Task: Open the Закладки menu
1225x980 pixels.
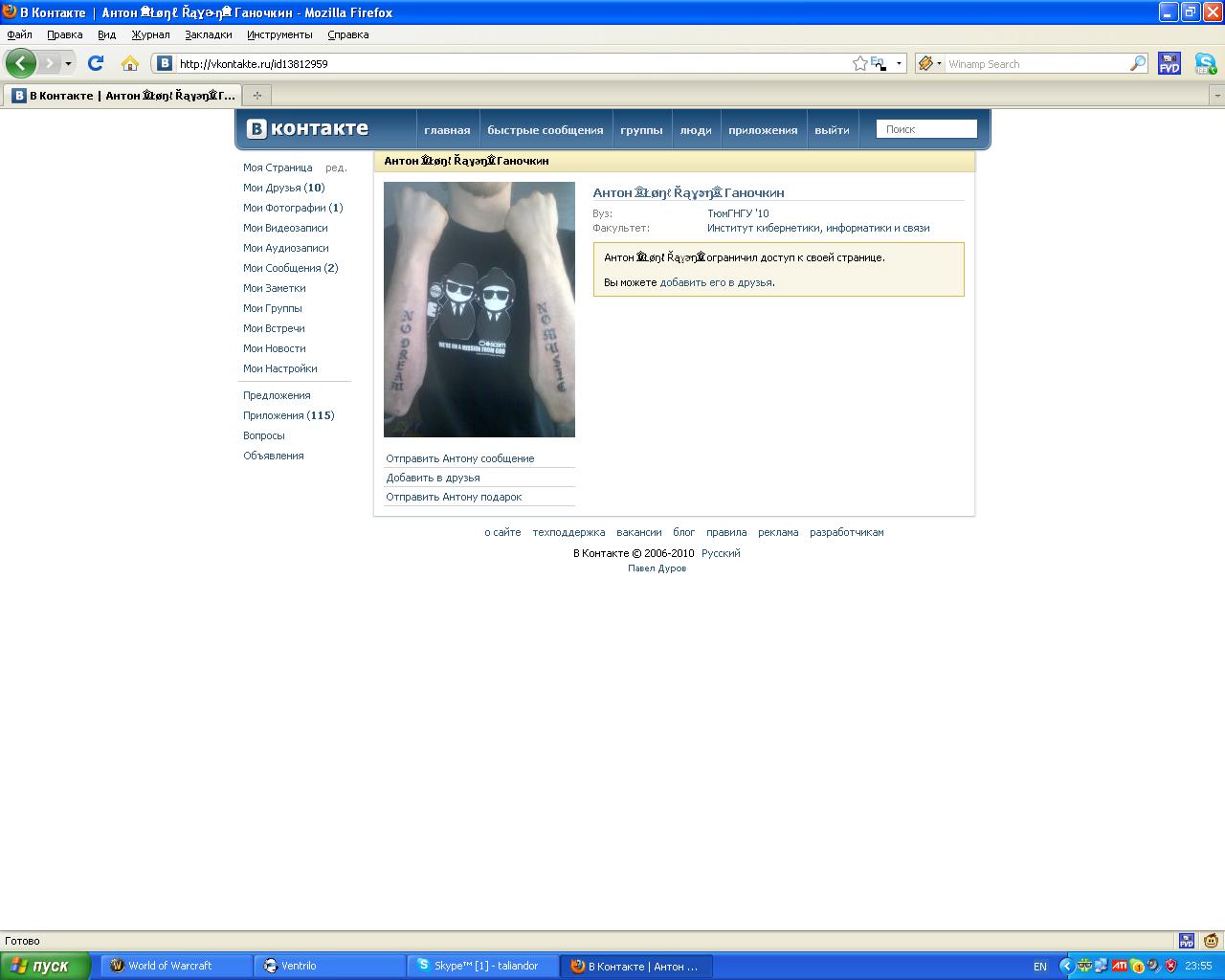Action: pyautogui.click(x=209, y=34)
